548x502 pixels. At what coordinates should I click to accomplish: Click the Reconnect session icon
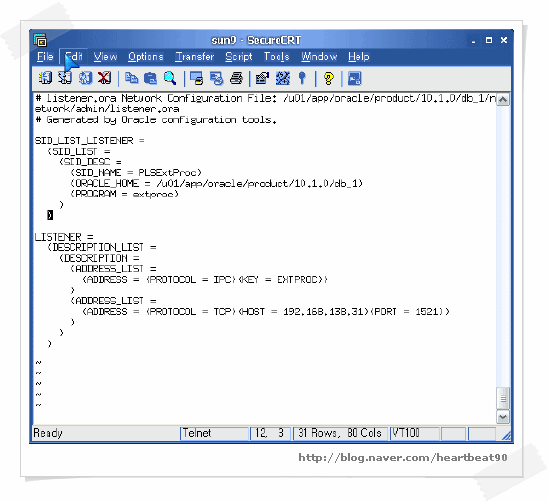click(x=85, y=78)
